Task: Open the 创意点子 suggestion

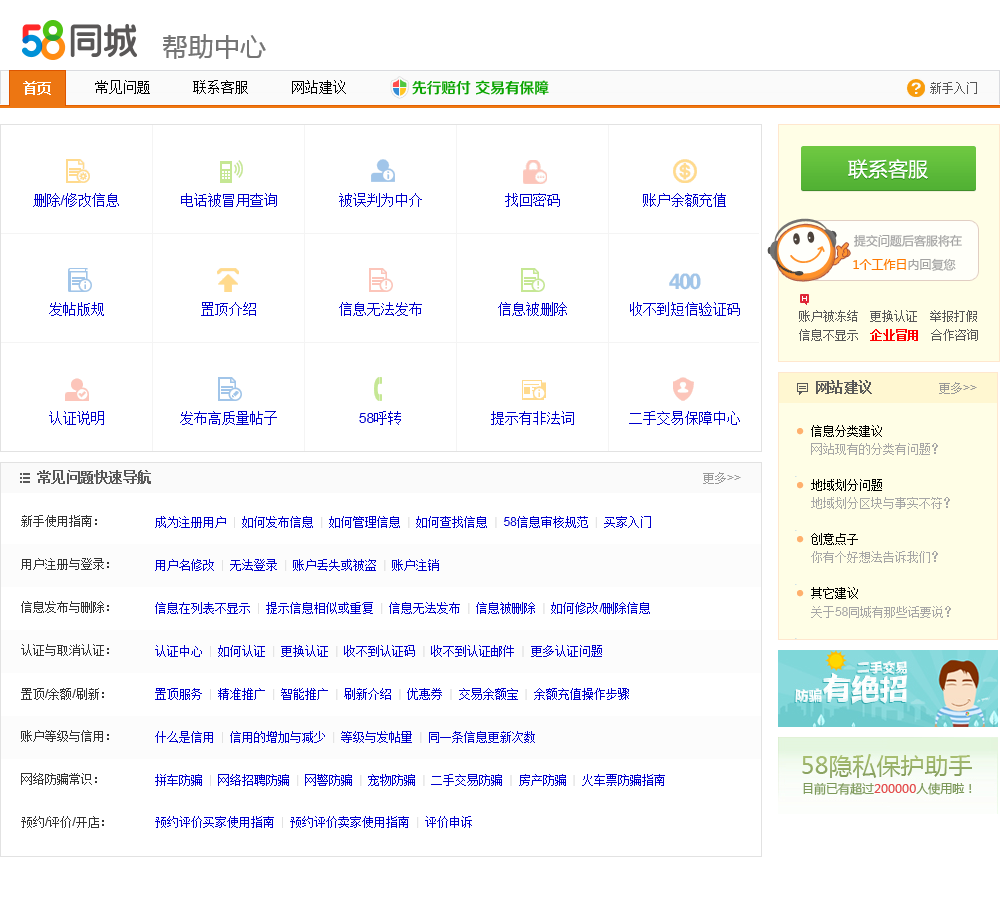Action: [834, 540]
